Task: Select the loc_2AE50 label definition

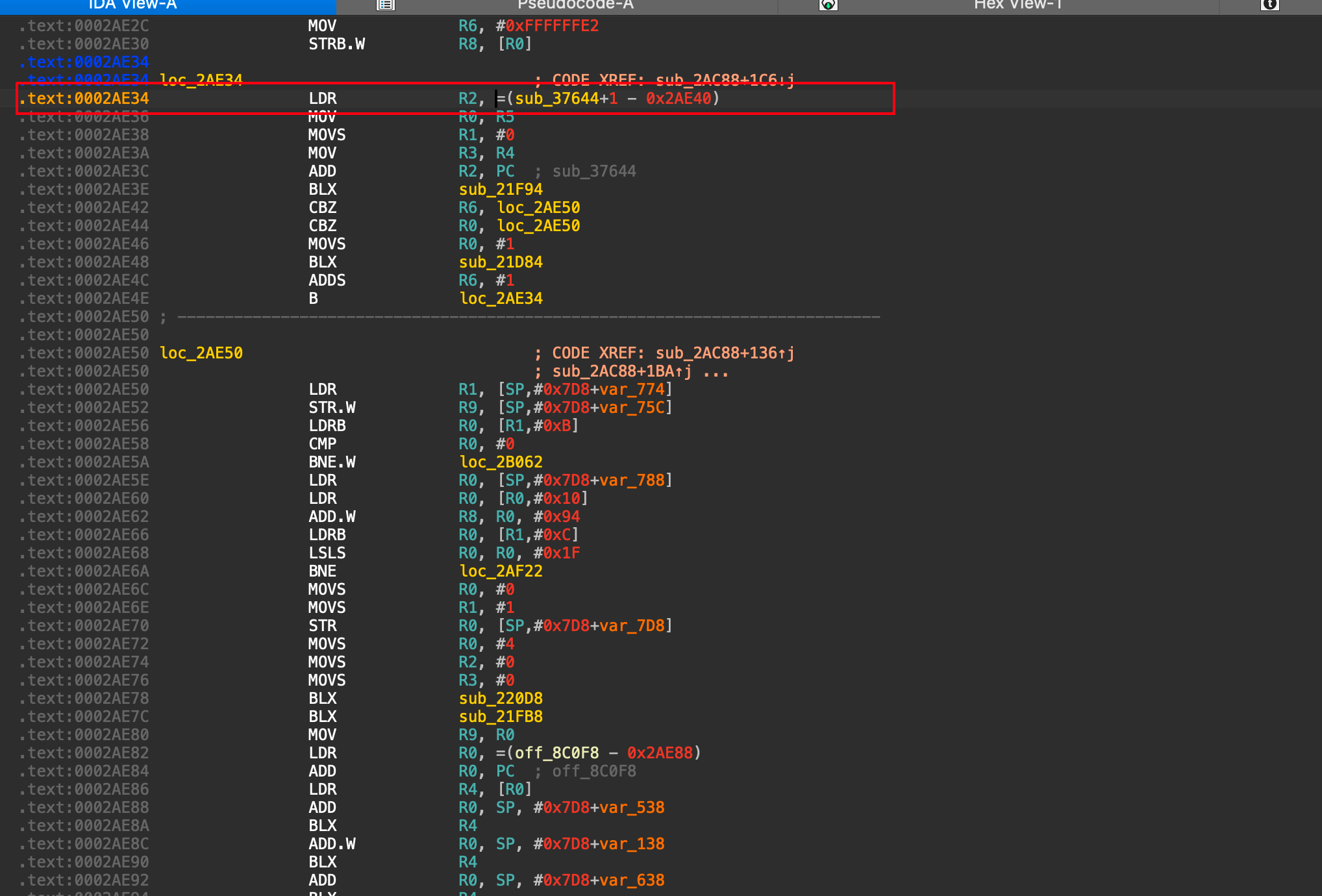Action: click(201, 353)
